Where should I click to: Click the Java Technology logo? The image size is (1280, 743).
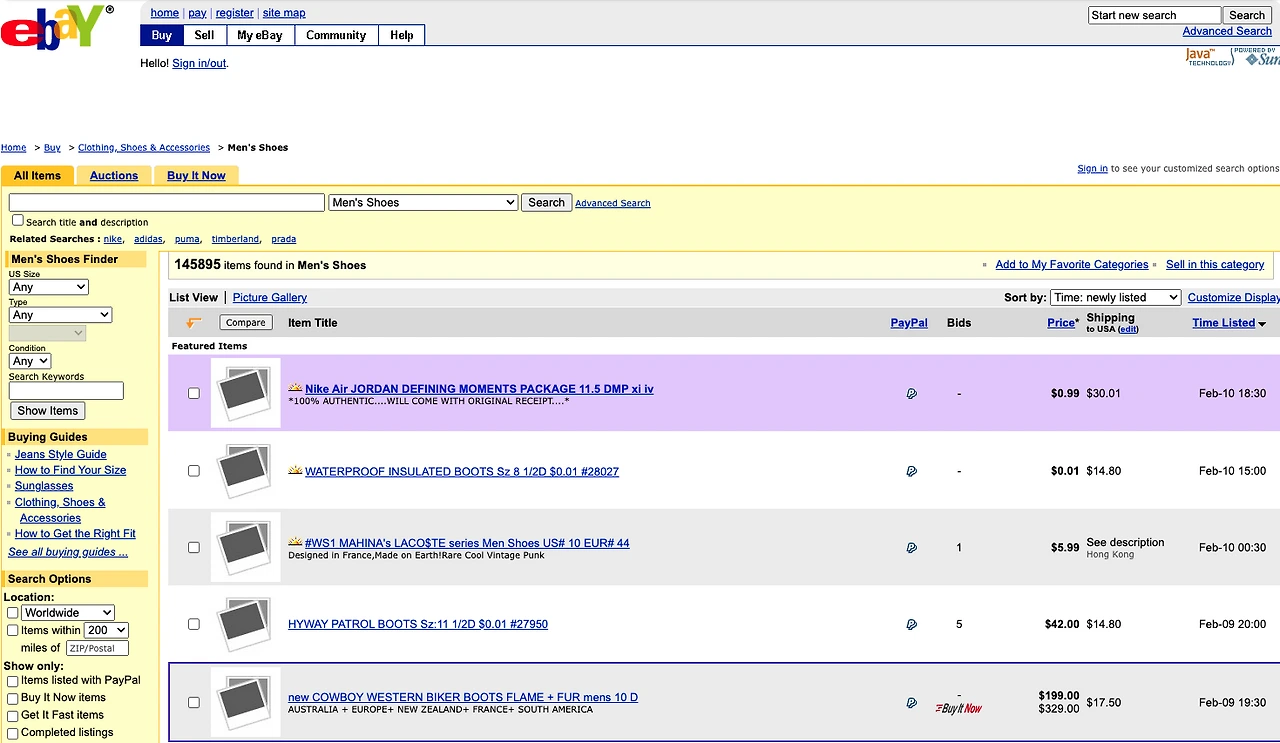pyautogui.click(x=1208, y=57)
